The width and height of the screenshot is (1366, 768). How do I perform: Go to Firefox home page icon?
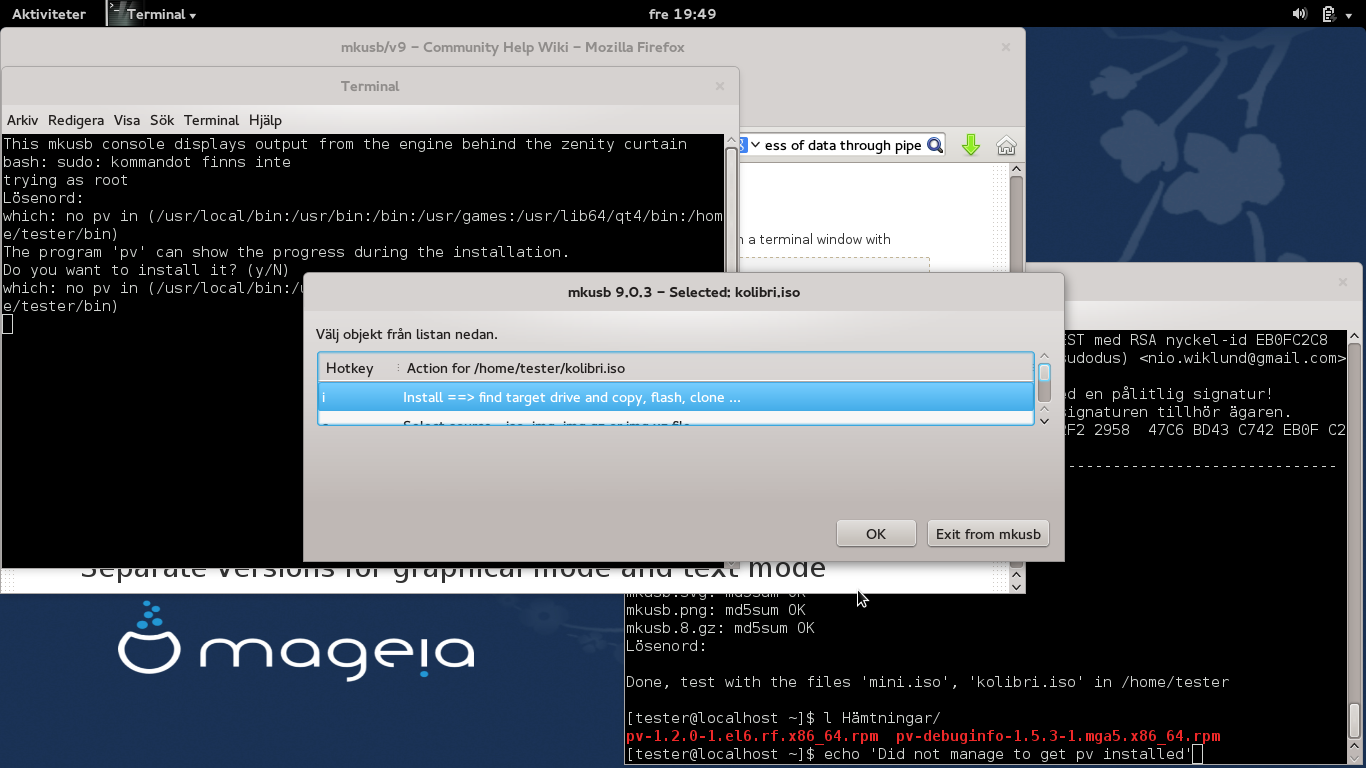[x=1006, y=145]
